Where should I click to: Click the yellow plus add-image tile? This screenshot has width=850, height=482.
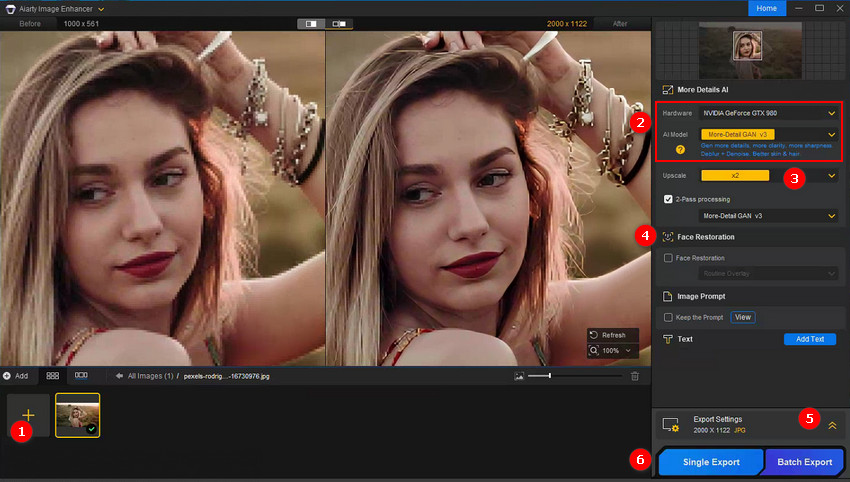coord(28,414)
